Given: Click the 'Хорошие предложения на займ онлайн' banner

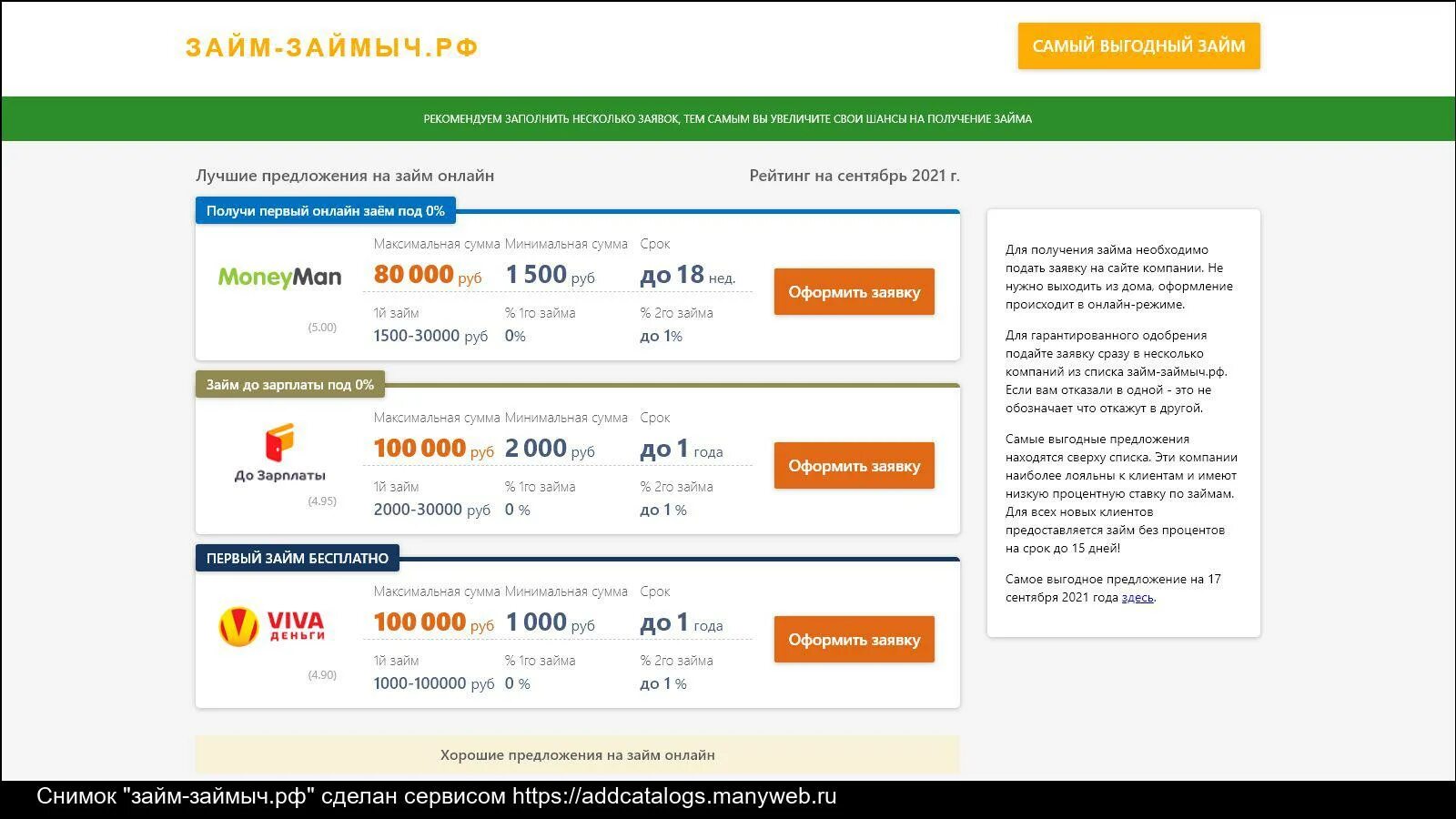Looking at the screenshot, I should [x=578, y=755].
